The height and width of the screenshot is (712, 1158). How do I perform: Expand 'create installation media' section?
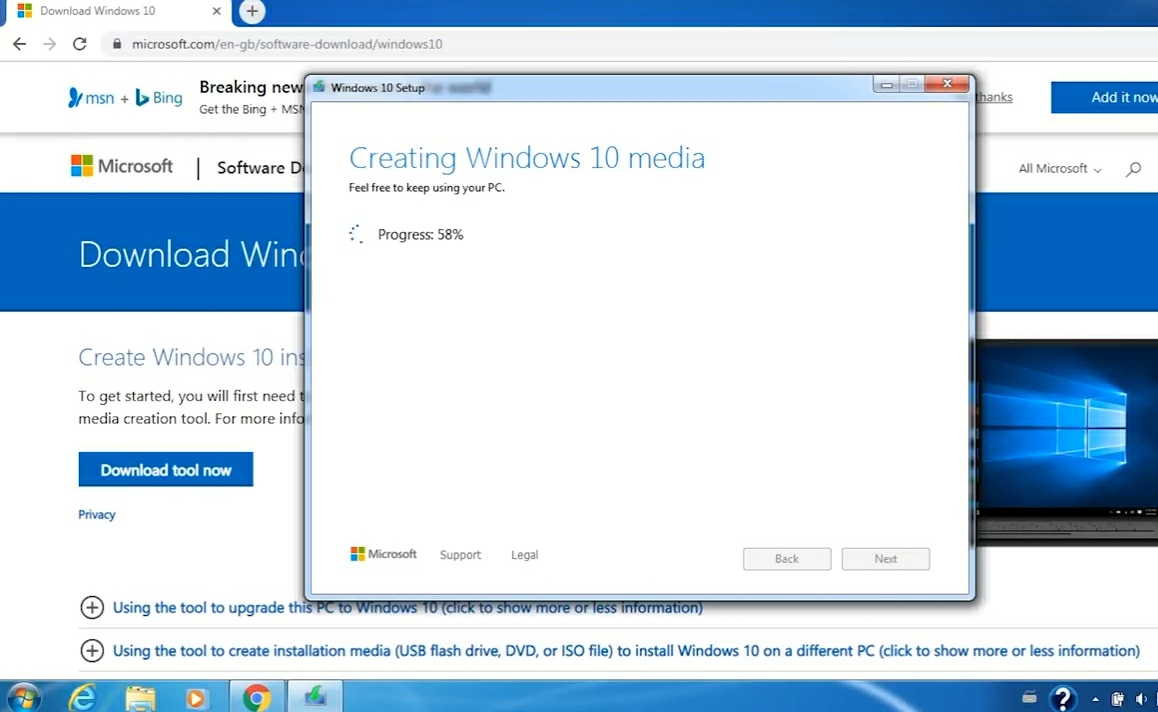(x=625, y=651)
